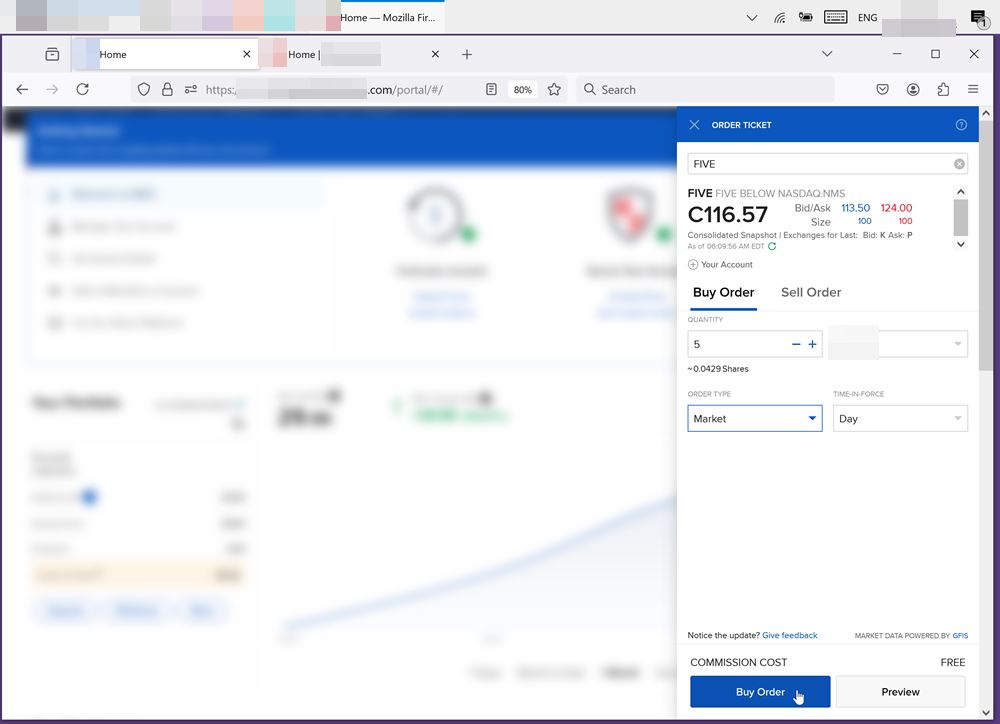
Task: Open the touch keyboard tray icon
Action: pyautogui.click(x=835, y=18)
